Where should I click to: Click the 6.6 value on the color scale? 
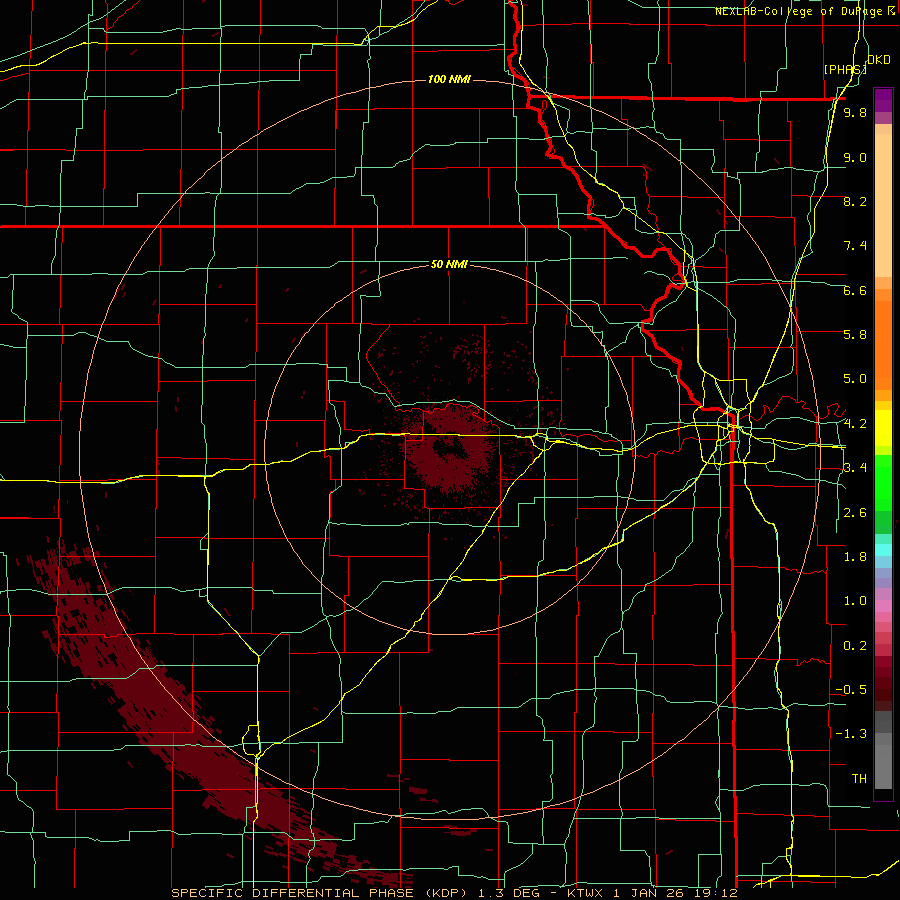point(855,290)
